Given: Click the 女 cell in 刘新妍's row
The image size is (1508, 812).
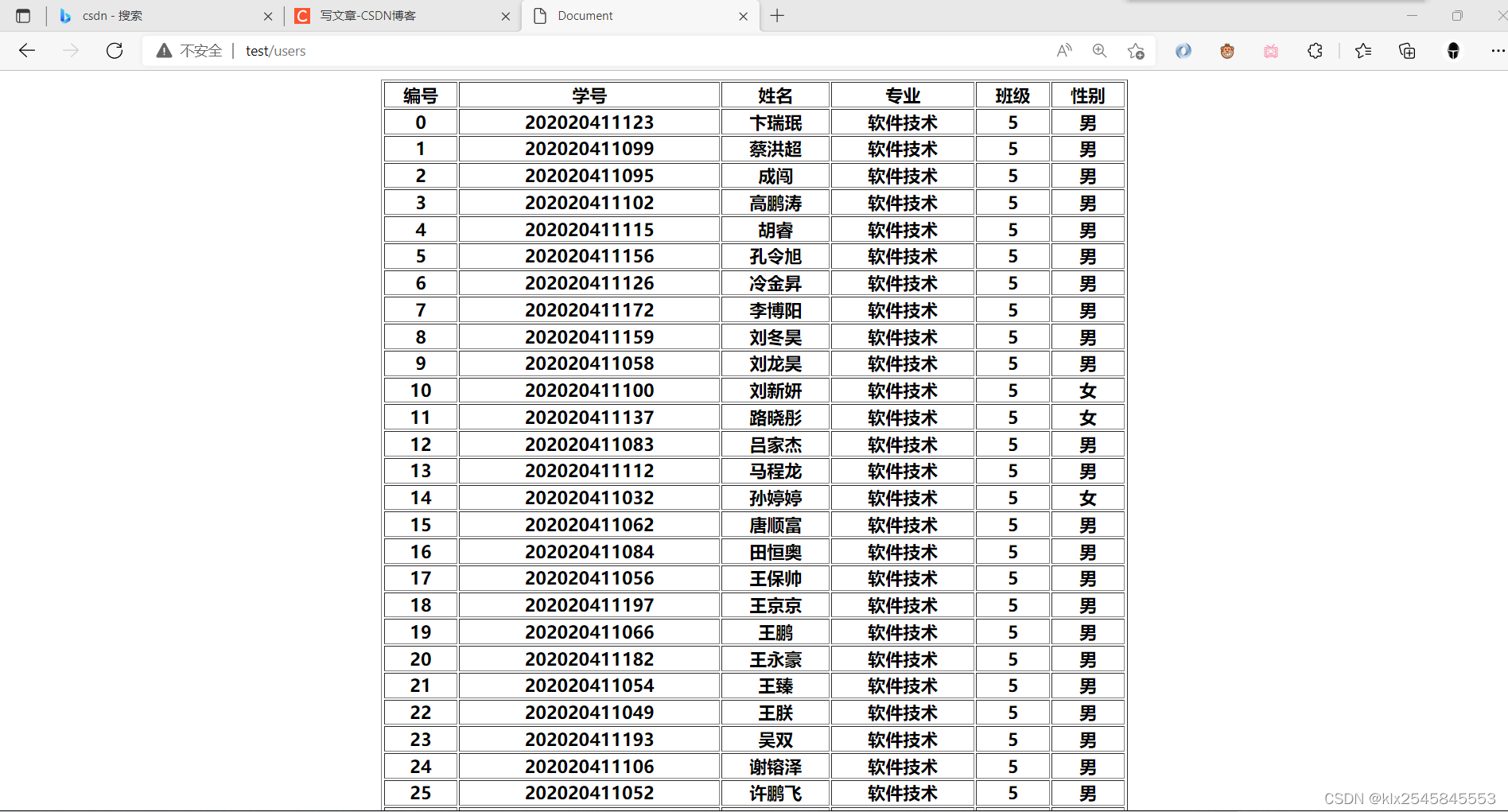Looking at the screenshot, I should click(1087, 390).
